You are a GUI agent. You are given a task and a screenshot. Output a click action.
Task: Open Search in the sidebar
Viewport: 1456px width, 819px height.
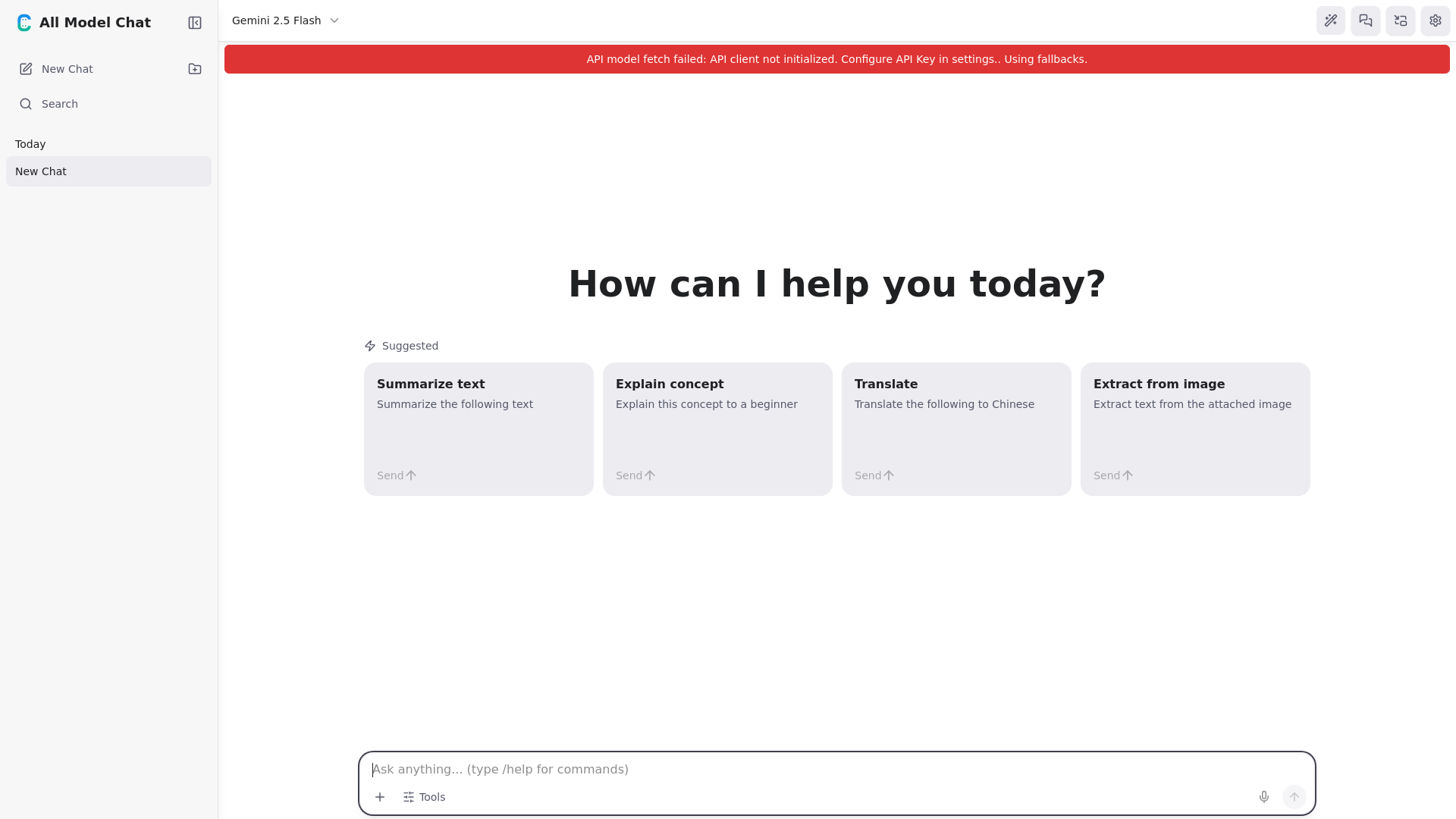click(108, 104)
